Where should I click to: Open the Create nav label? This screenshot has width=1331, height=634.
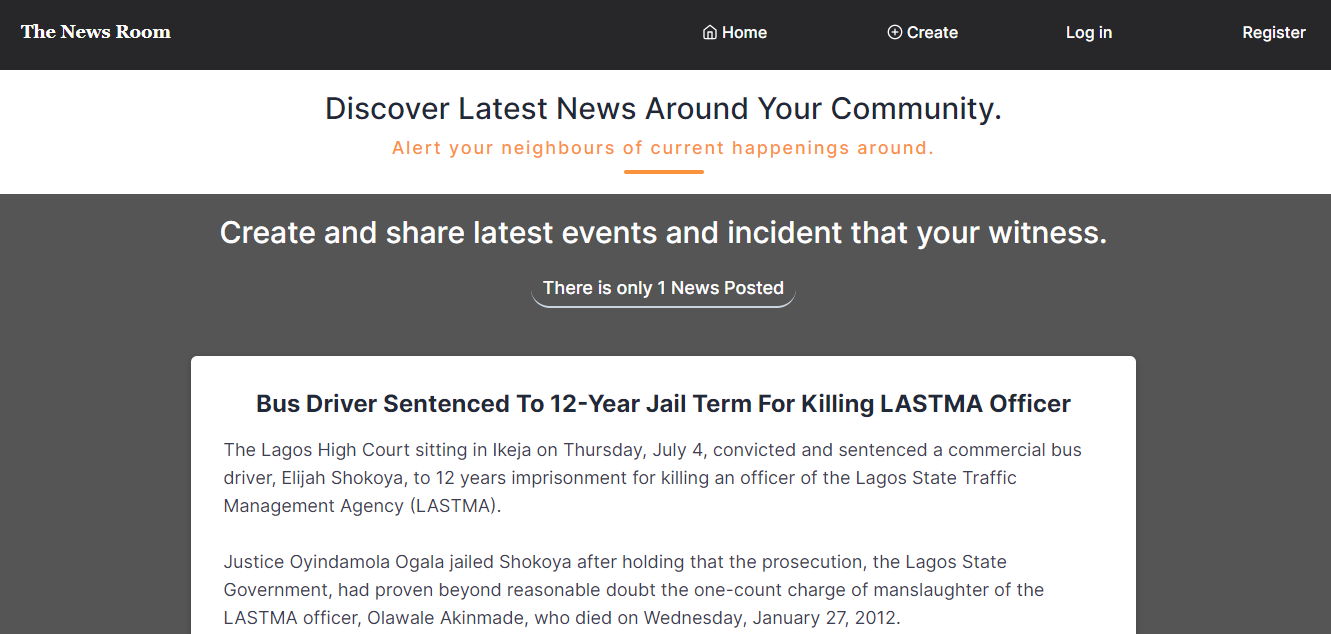[932, 32]
